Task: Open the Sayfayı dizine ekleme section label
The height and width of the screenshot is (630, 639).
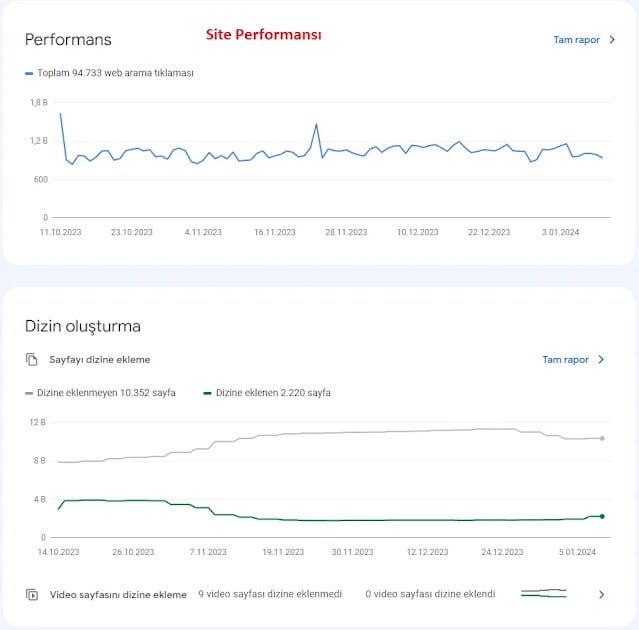Action: (x=100, y=359)
